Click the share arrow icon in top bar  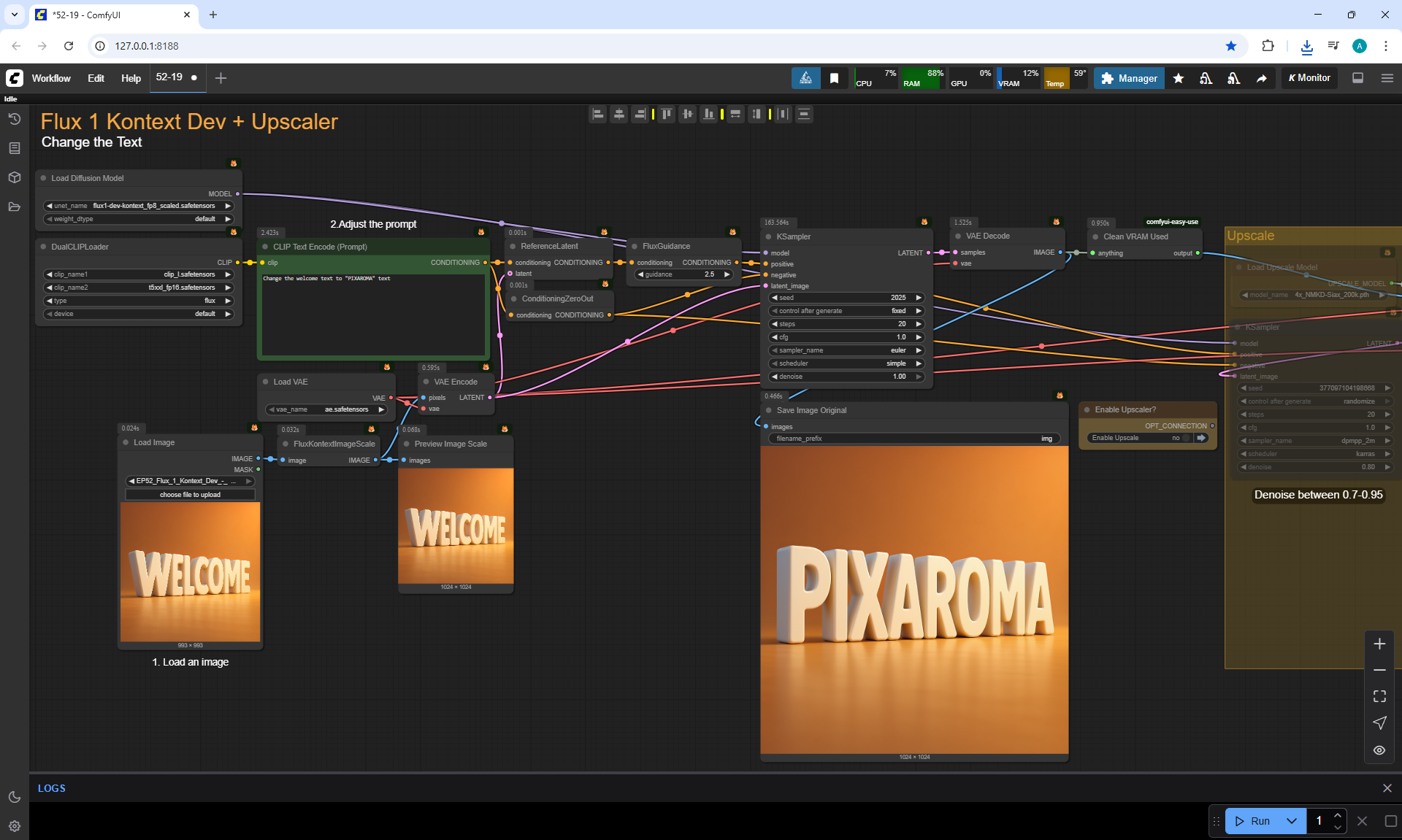(x=1262, y=78)
